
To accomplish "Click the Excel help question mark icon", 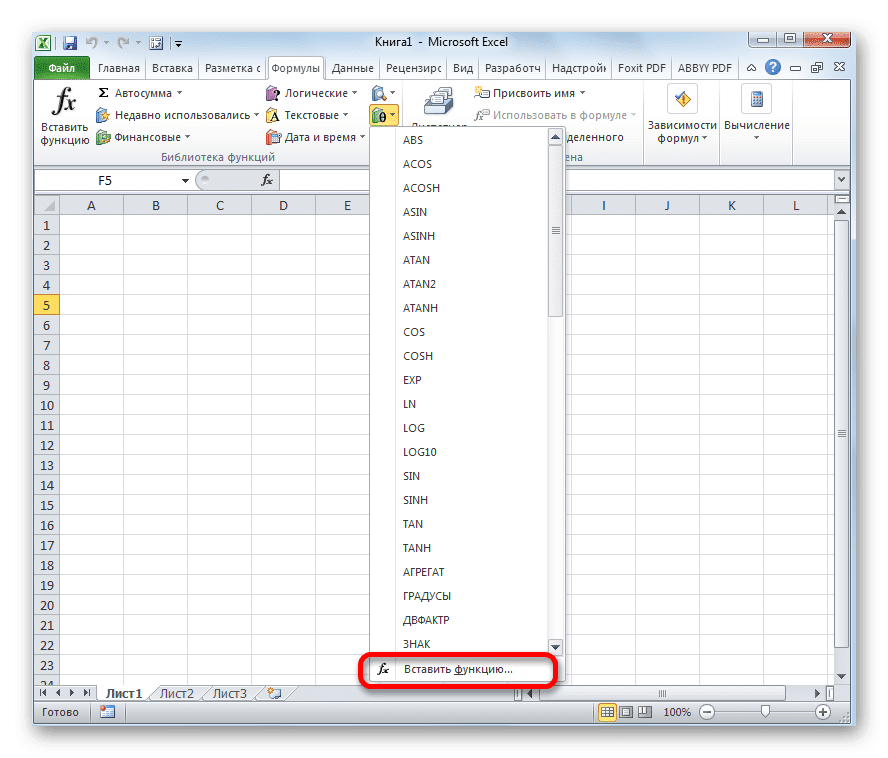I will coord(772,67).
